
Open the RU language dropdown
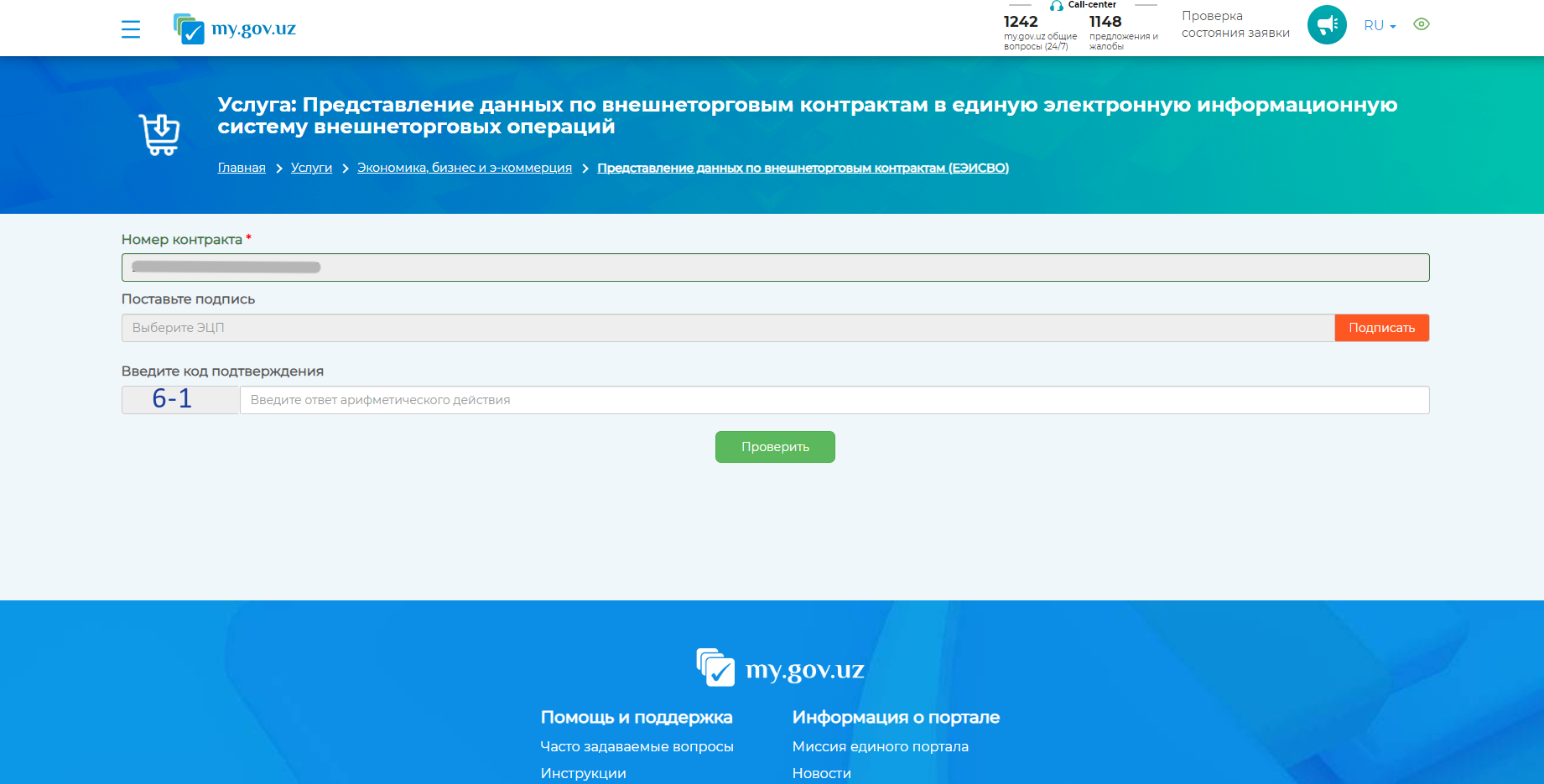click(1379, 26)
